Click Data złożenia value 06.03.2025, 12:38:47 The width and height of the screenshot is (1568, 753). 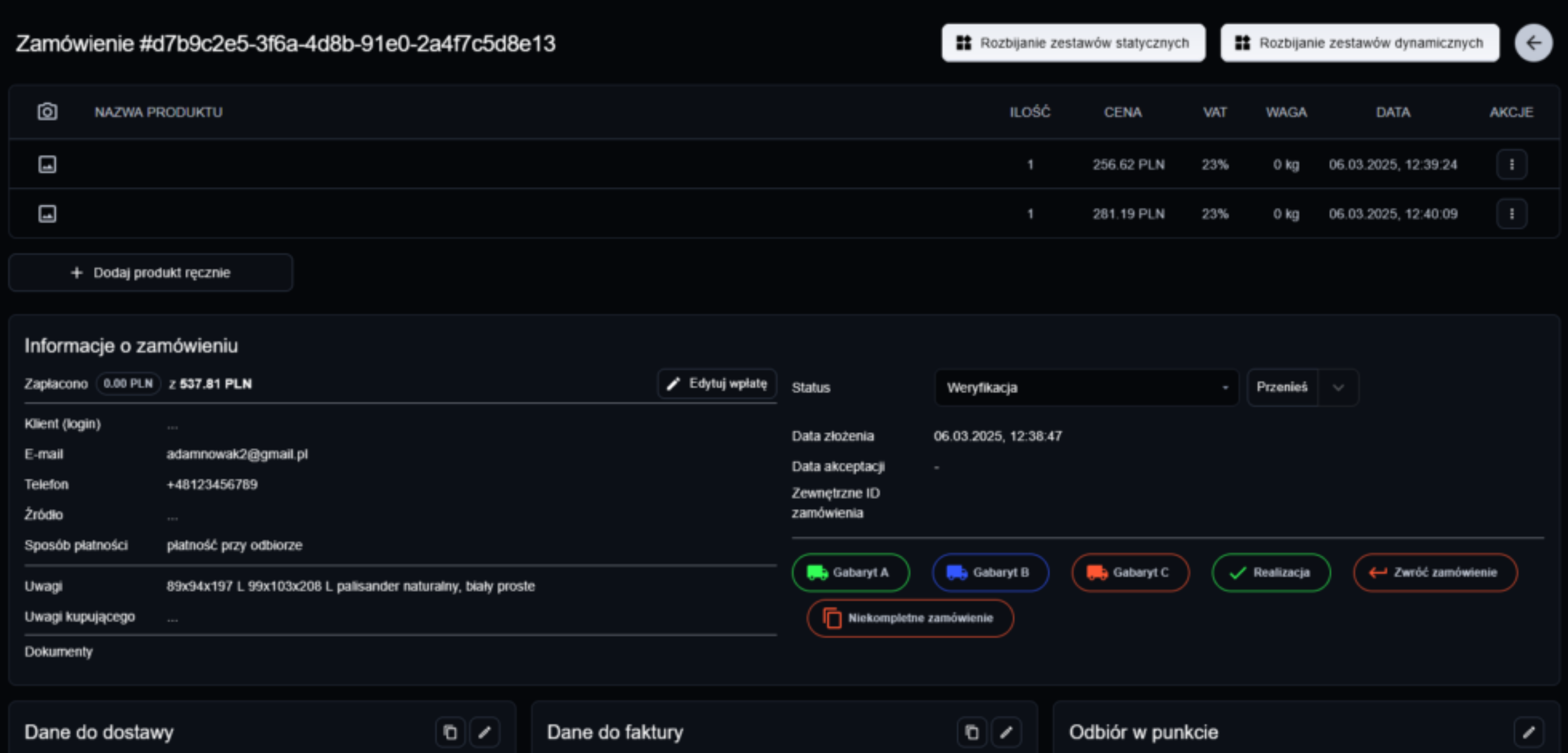click(998, 436)
